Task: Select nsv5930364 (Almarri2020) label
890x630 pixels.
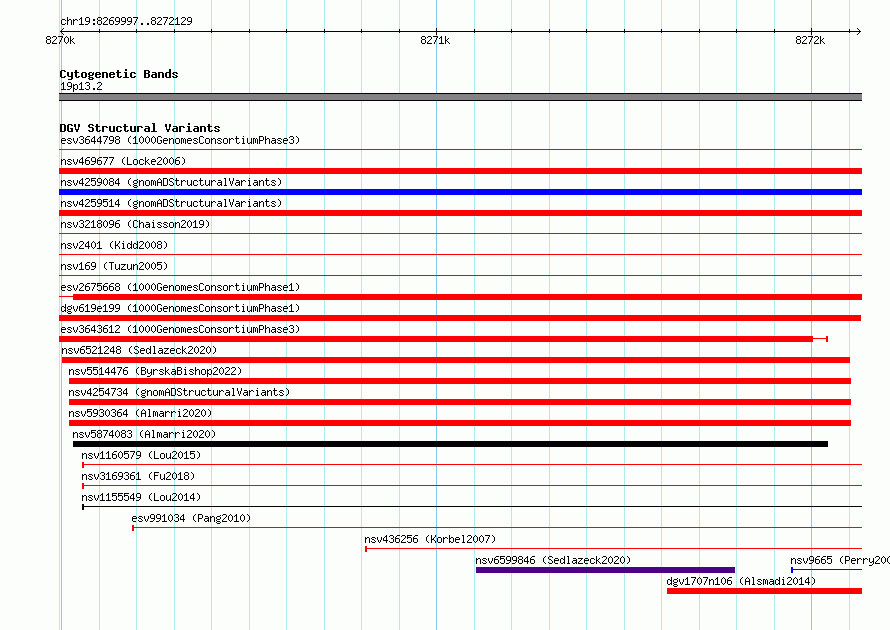Action: [140, 413]
